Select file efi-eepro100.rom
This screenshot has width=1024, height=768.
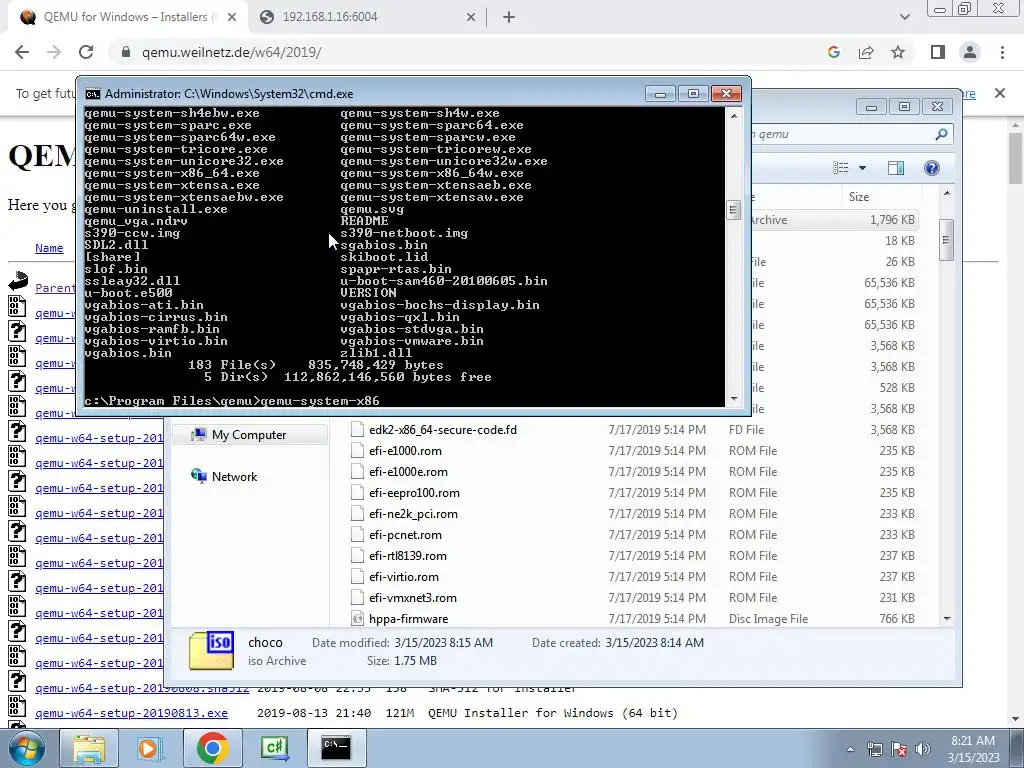[x=414, y=492]
